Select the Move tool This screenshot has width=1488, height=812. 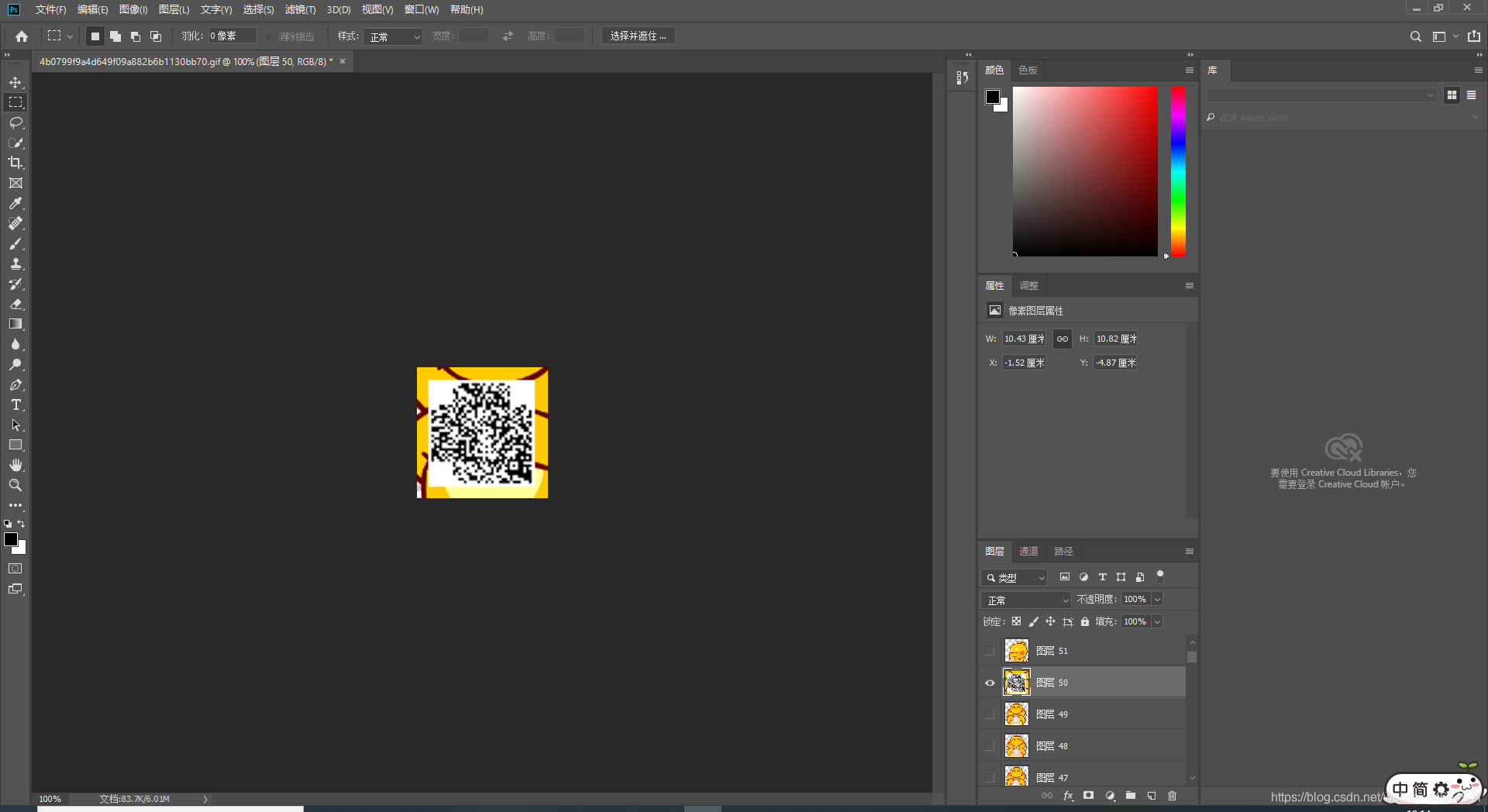click(15, 82)
